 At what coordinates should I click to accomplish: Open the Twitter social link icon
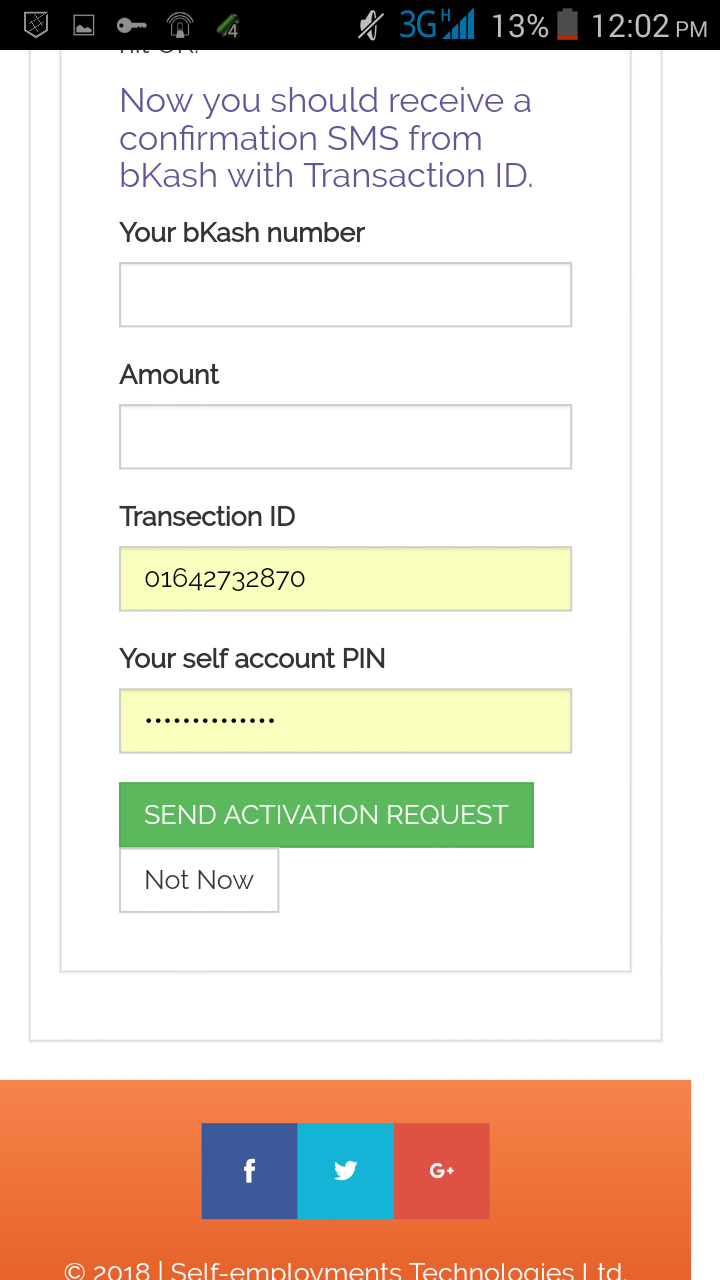click(x=345, y=1171)
